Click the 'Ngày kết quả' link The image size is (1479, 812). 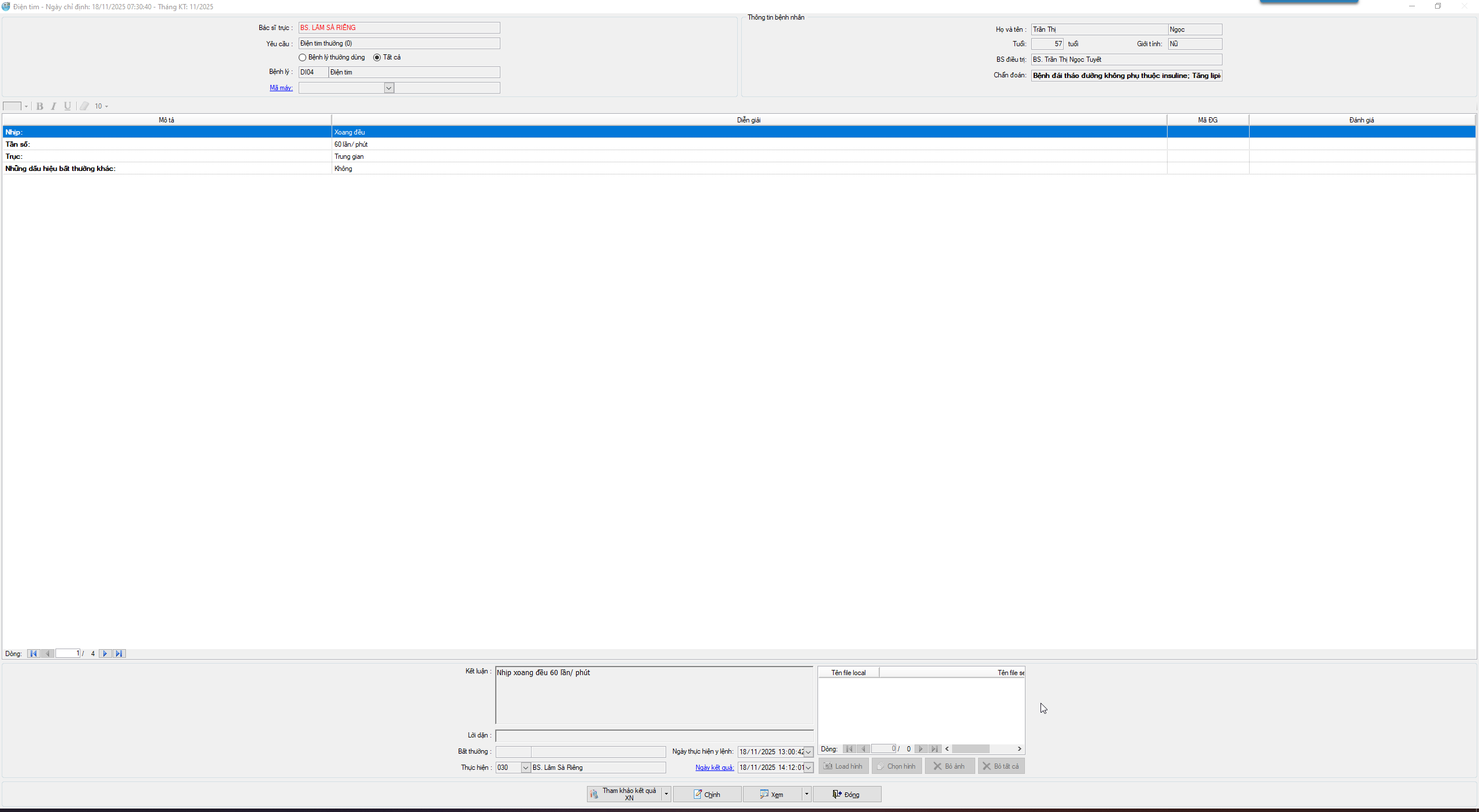(714, 768)
